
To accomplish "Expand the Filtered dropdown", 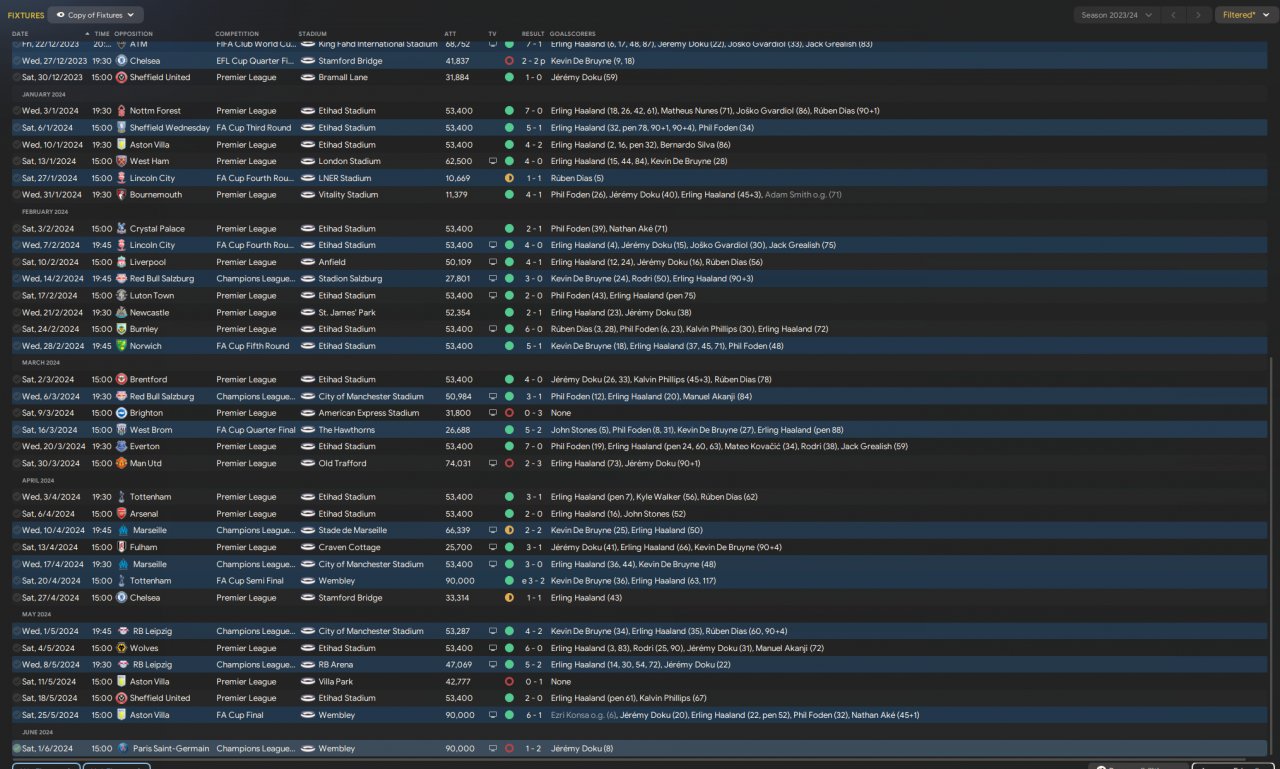I will point(1246,15).
